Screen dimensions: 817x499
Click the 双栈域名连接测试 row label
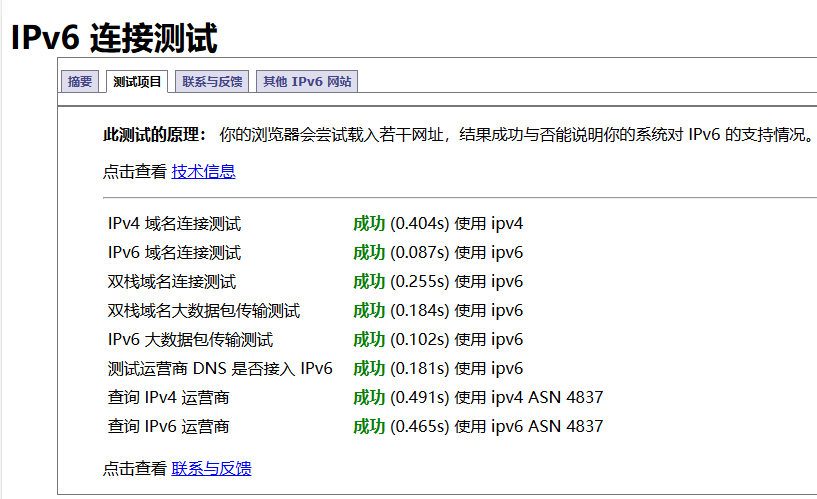172,282
